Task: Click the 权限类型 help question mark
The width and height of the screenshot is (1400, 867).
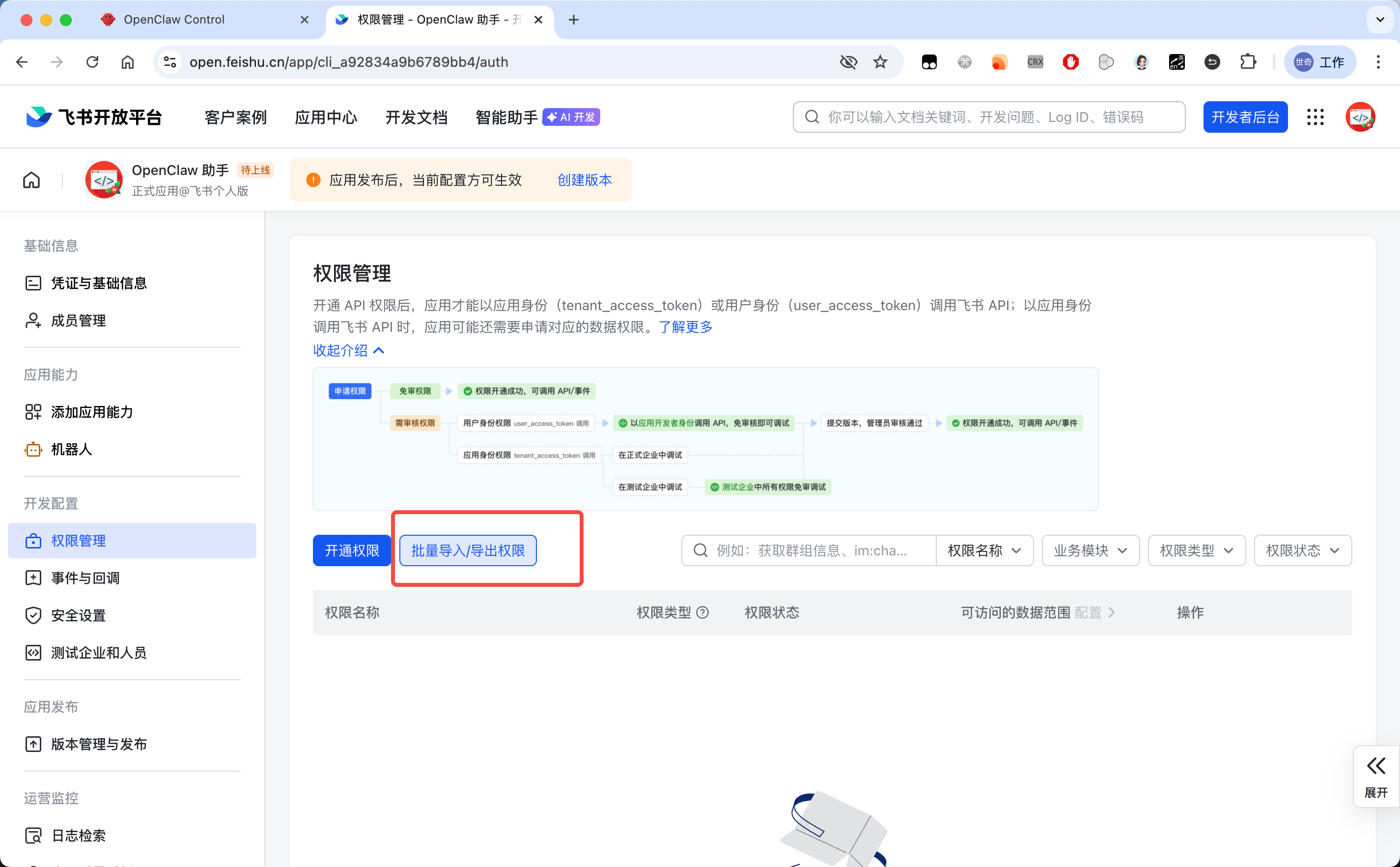Action: point(702,612)
